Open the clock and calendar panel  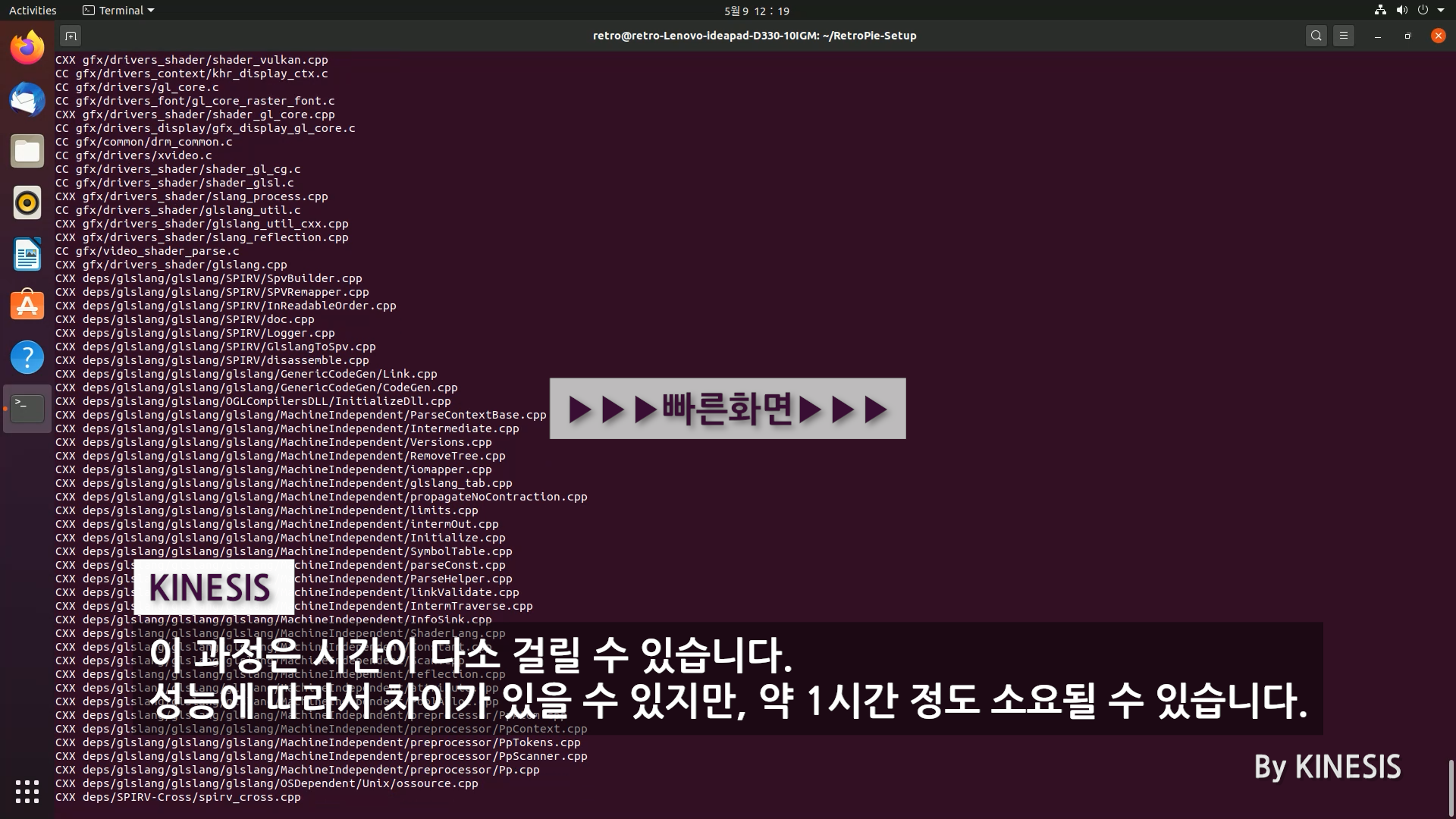(x=756, y=11)
